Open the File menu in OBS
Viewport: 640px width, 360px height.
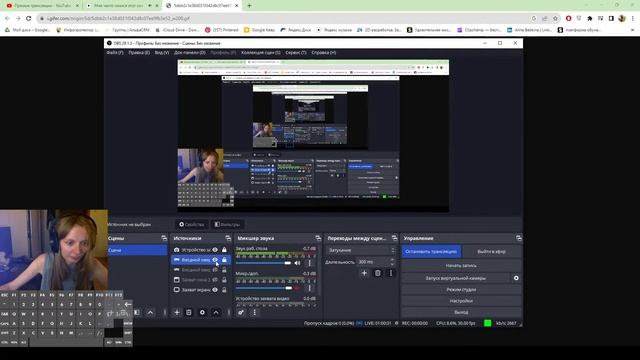tap(115, 53)
